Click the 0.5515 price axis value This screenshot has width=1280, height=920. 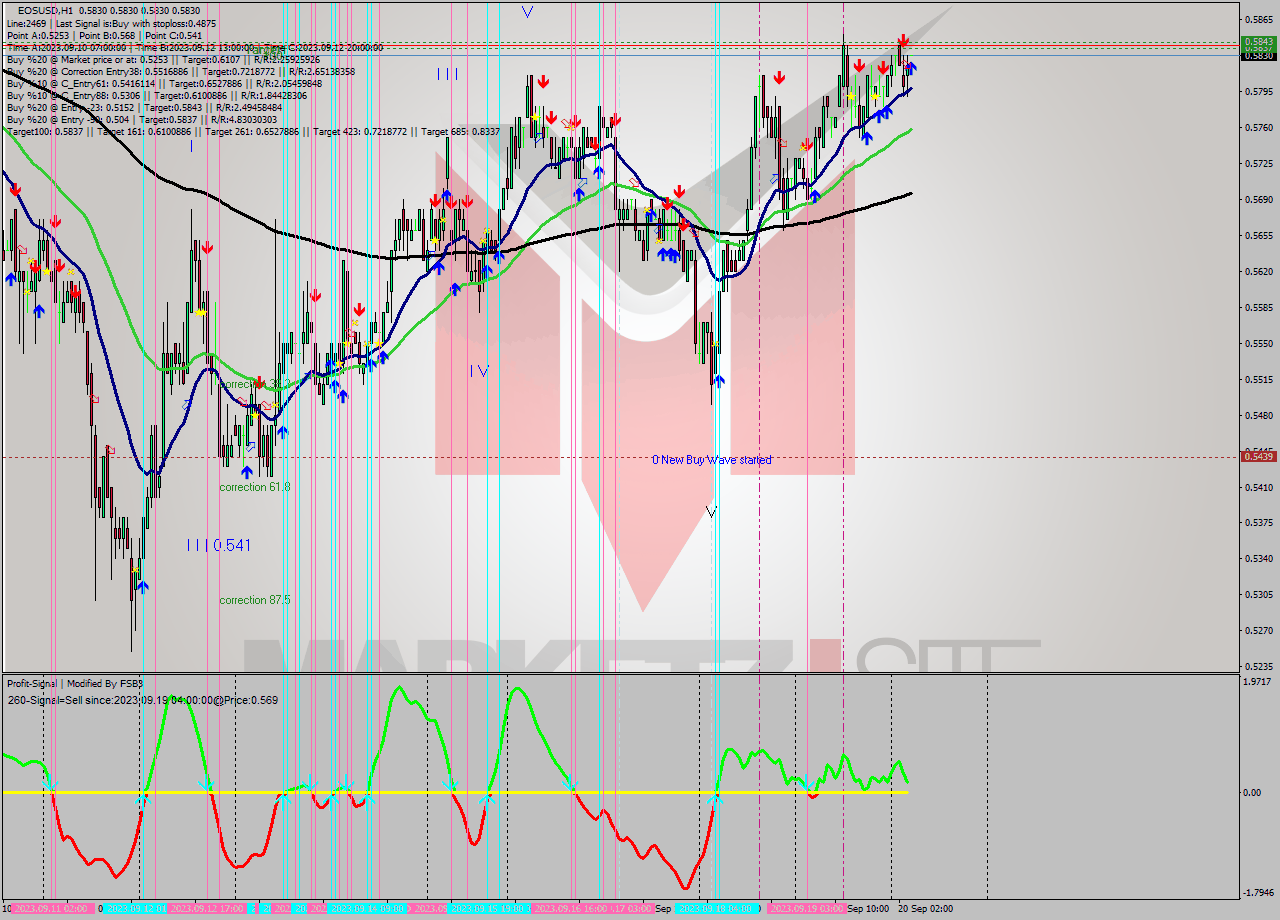point(1258,380)
